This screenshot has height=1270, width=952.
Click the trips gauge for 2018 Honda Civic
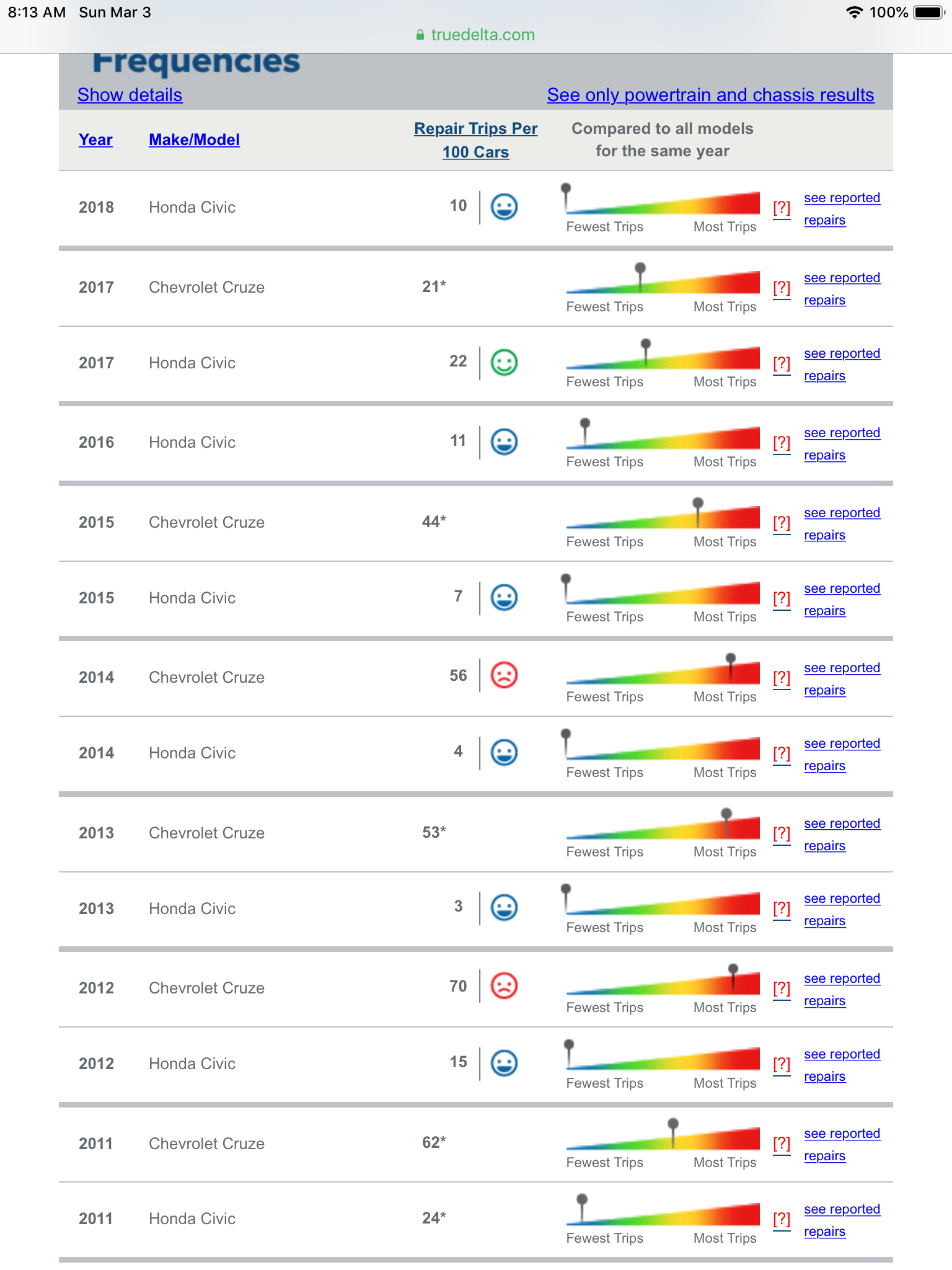point(661,200)
